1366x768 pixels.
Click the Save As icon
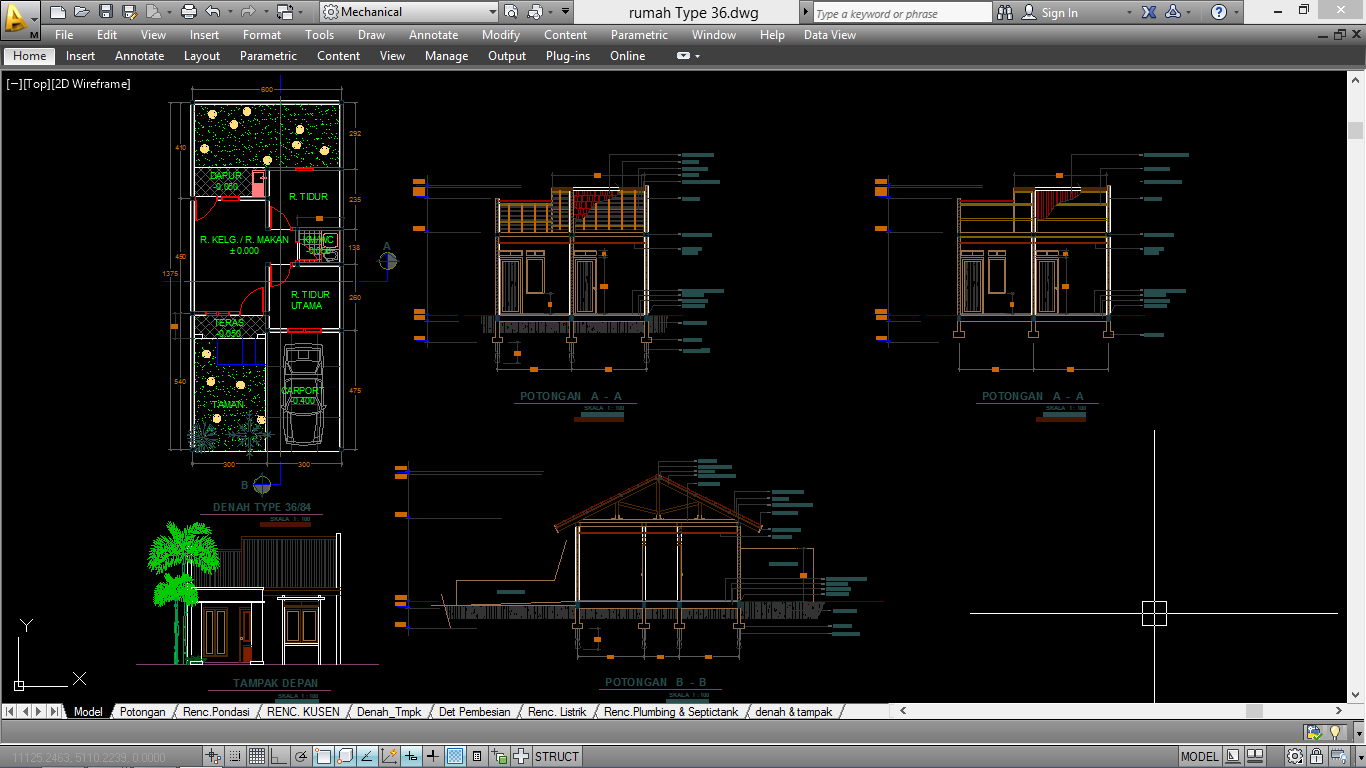[x=129, y=12]
